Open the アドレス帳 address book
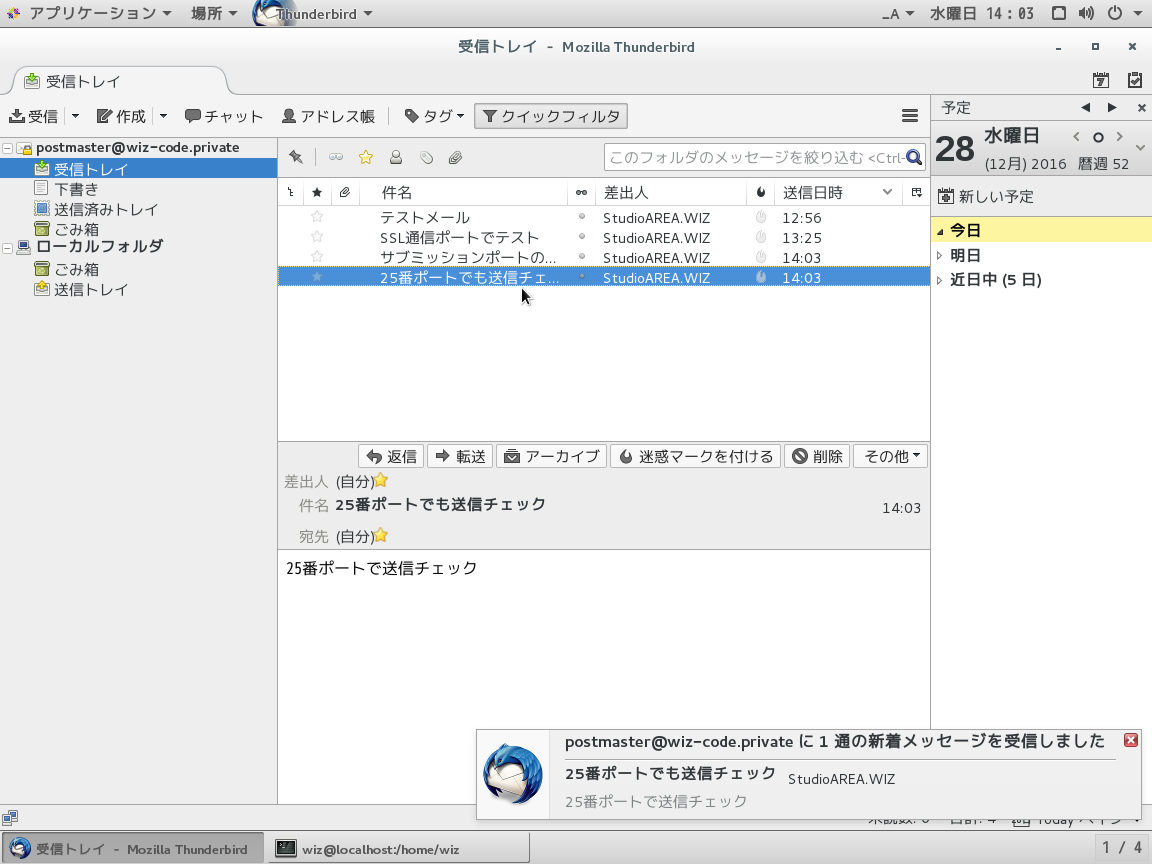This screenshot has height=864, width=1152. (328, 116)
